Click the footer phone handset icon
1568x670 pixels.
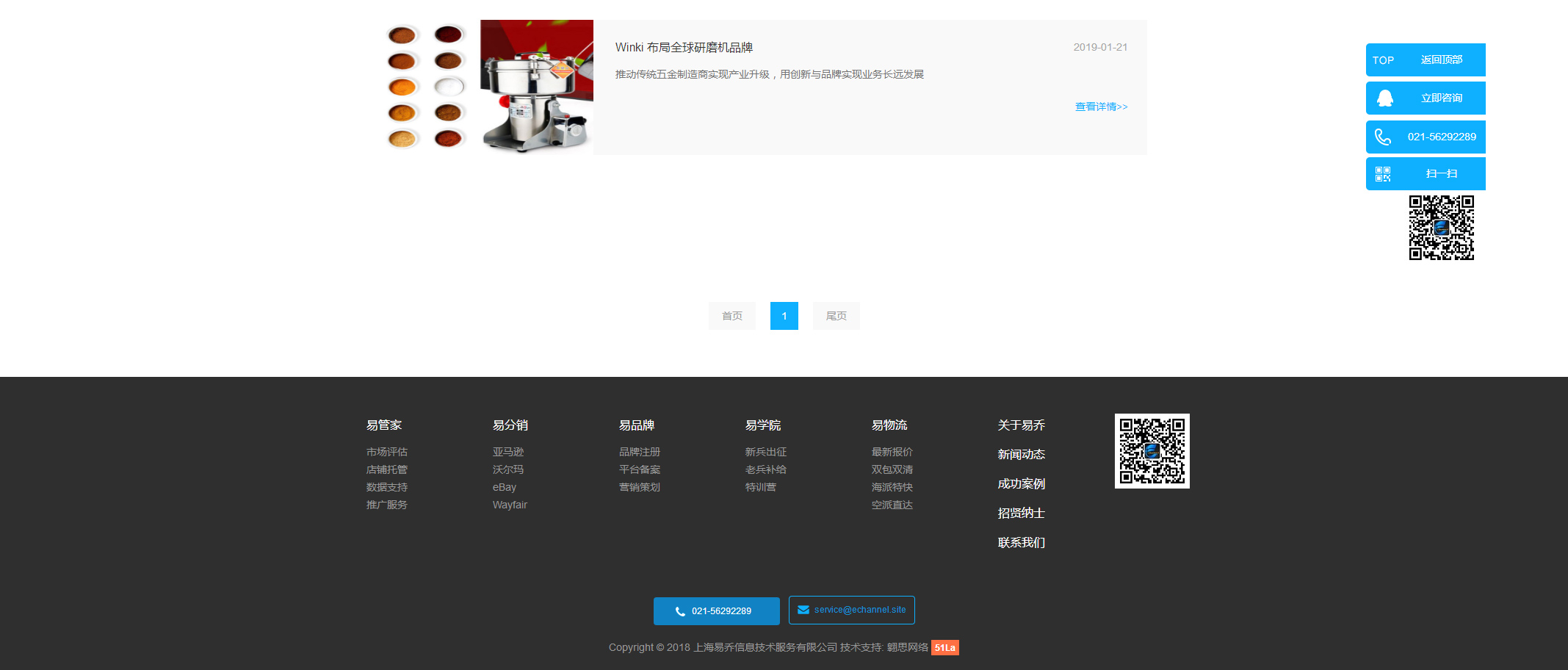680,611
